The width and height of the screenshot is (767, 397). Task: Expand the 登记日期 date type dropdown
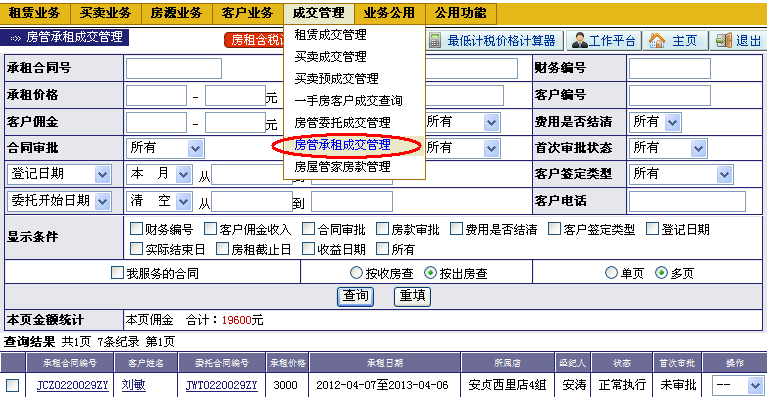60,174
